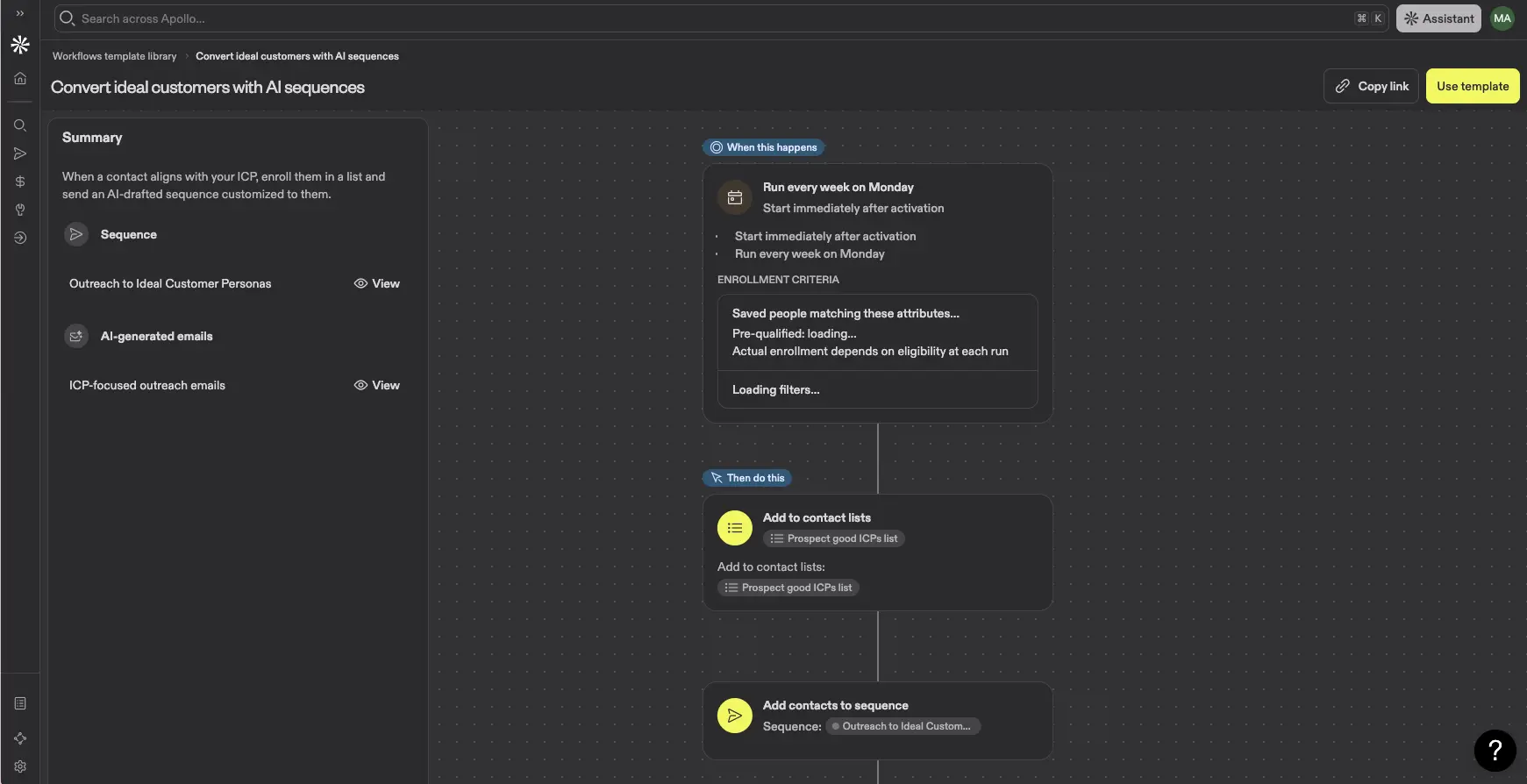Viewport: 1527px width, 784px height.
Task: Open the Home icon in sidebar
Action: (x=20, y=78)
